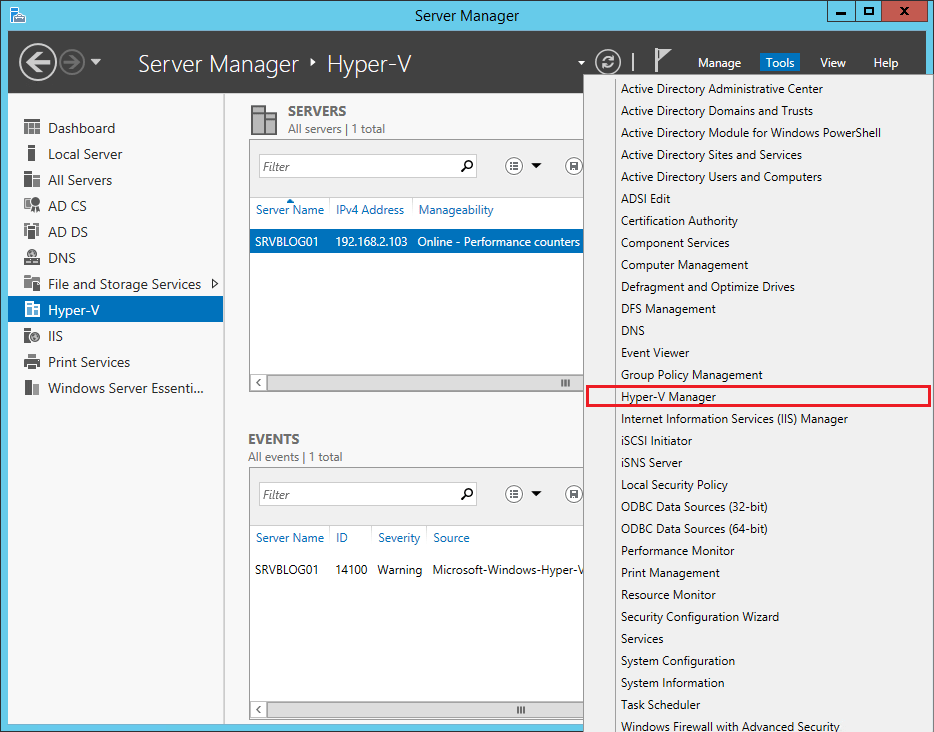Select the Hyper-V sidebar icon

click(36, 310)
